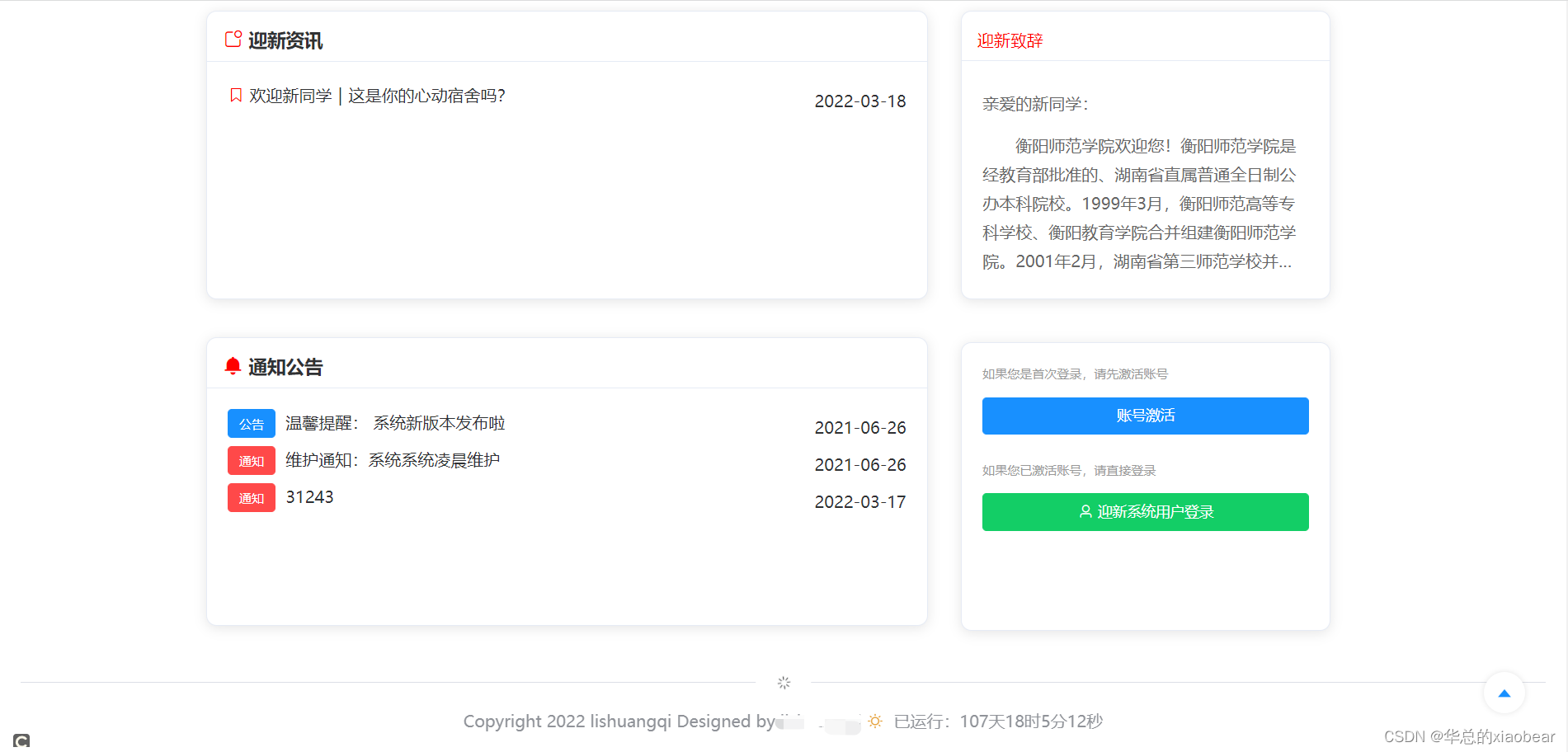This screenshot has width=1568, height=752.
Task: Click the 通知公告 heading text
Action: pos(285,367)
